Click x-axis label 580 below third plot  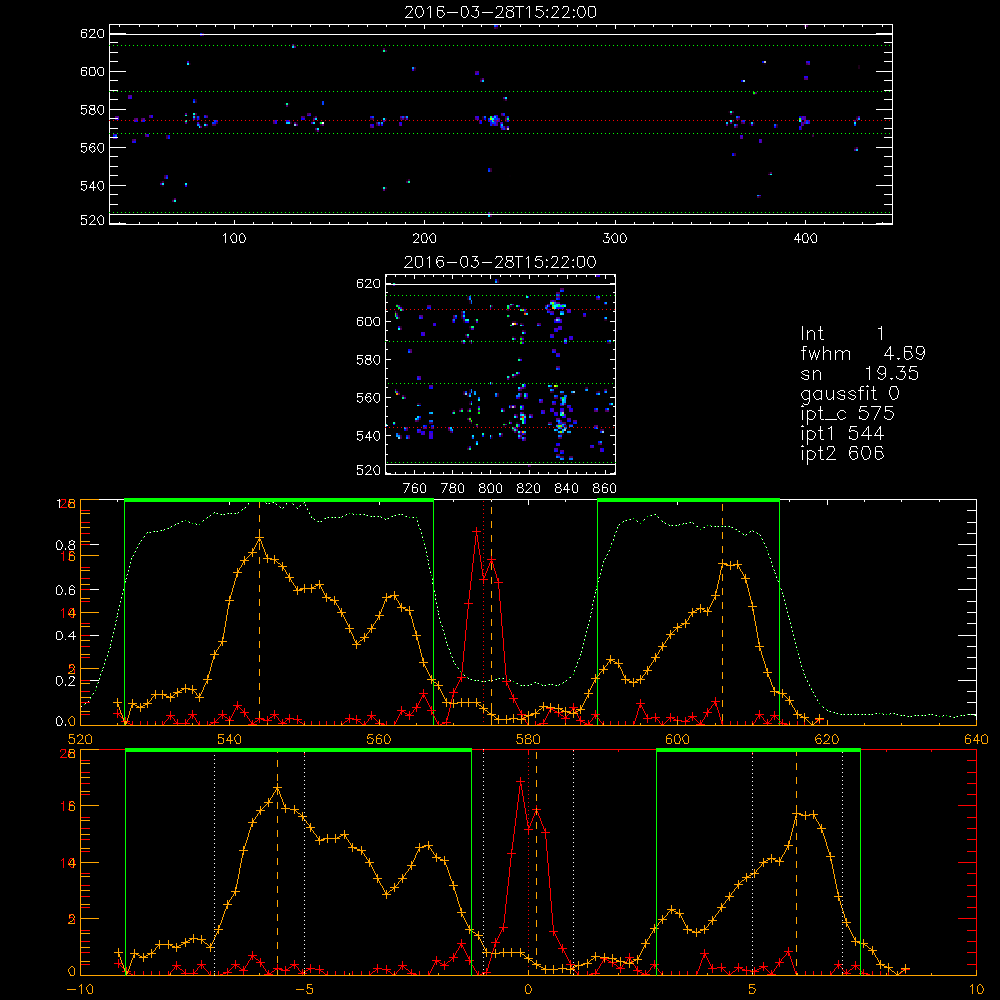528,740
